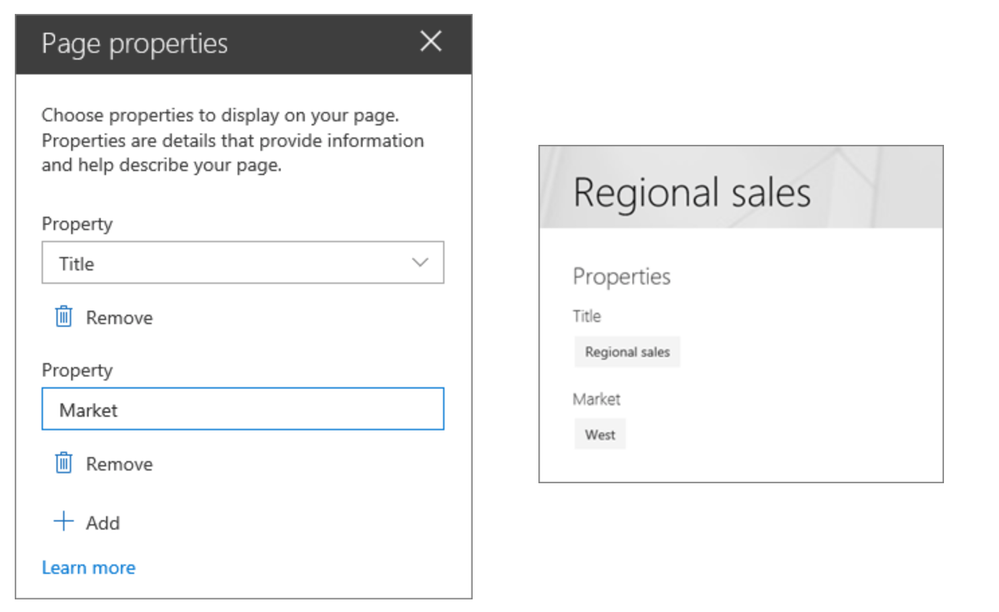Select the Title text in the property combo box
This screenshot has width=999, height=612.
pos(77,264)
